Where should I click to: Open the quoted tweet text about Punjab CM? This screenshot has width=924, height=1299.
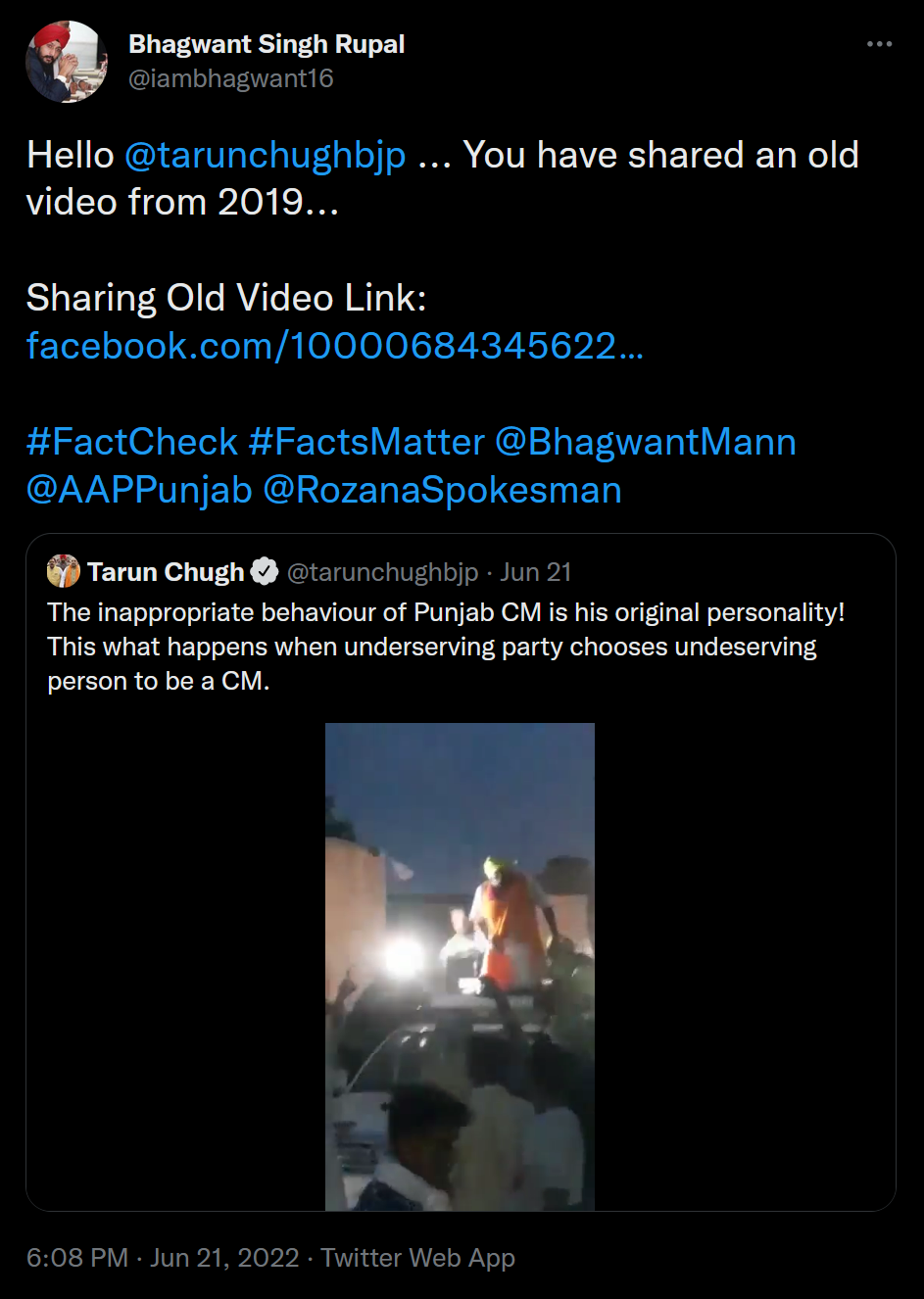[446, 647]
